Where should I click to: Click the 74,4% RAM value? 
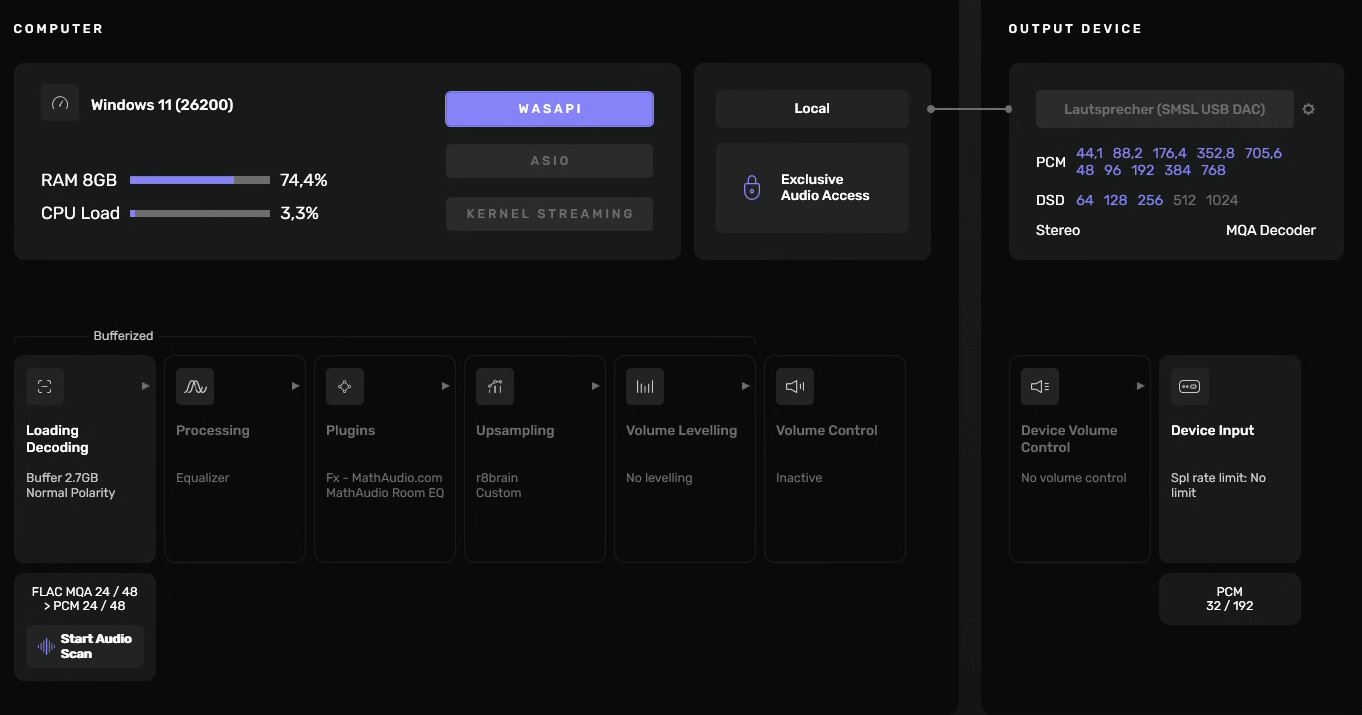coord(304,180)
